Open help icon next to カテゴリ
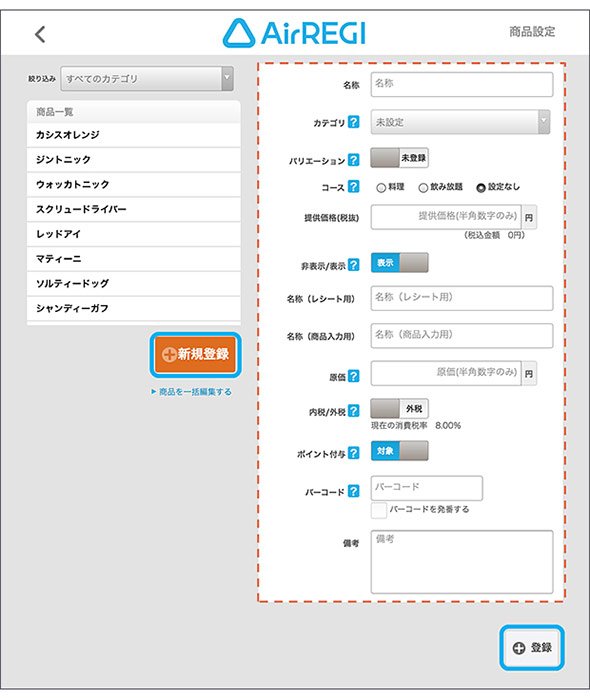 pos(354,122)
